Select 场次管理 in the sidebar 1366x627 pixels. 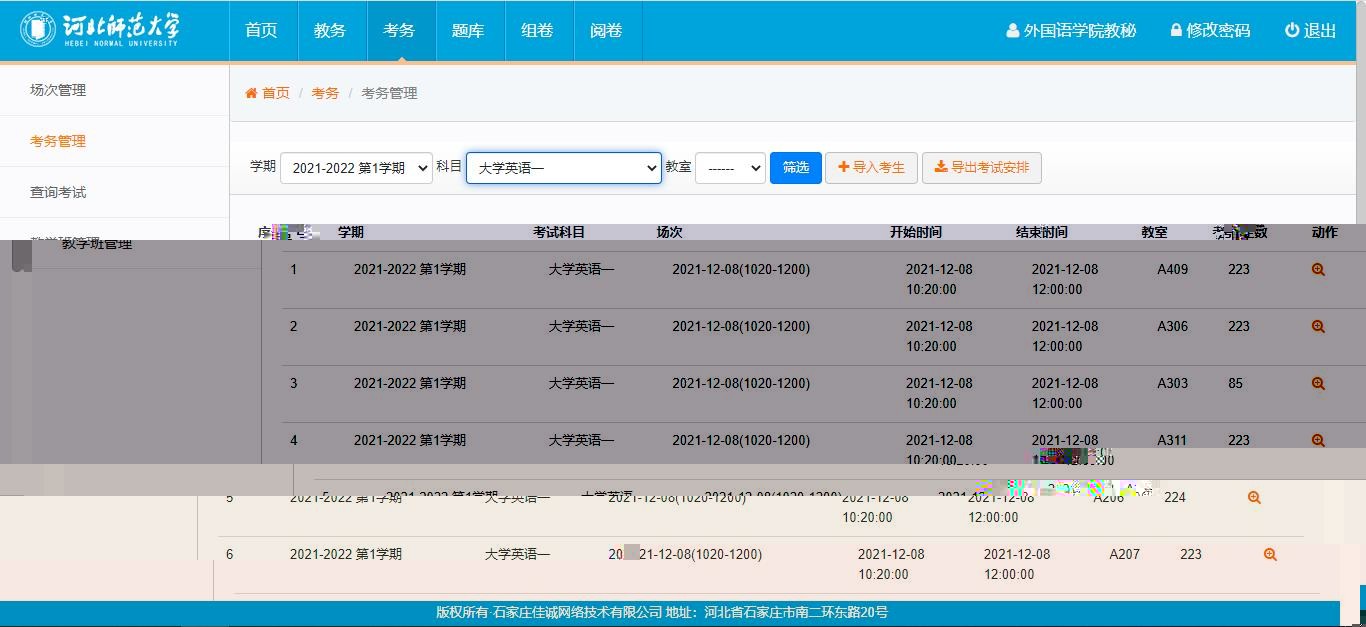pos(58,90)
